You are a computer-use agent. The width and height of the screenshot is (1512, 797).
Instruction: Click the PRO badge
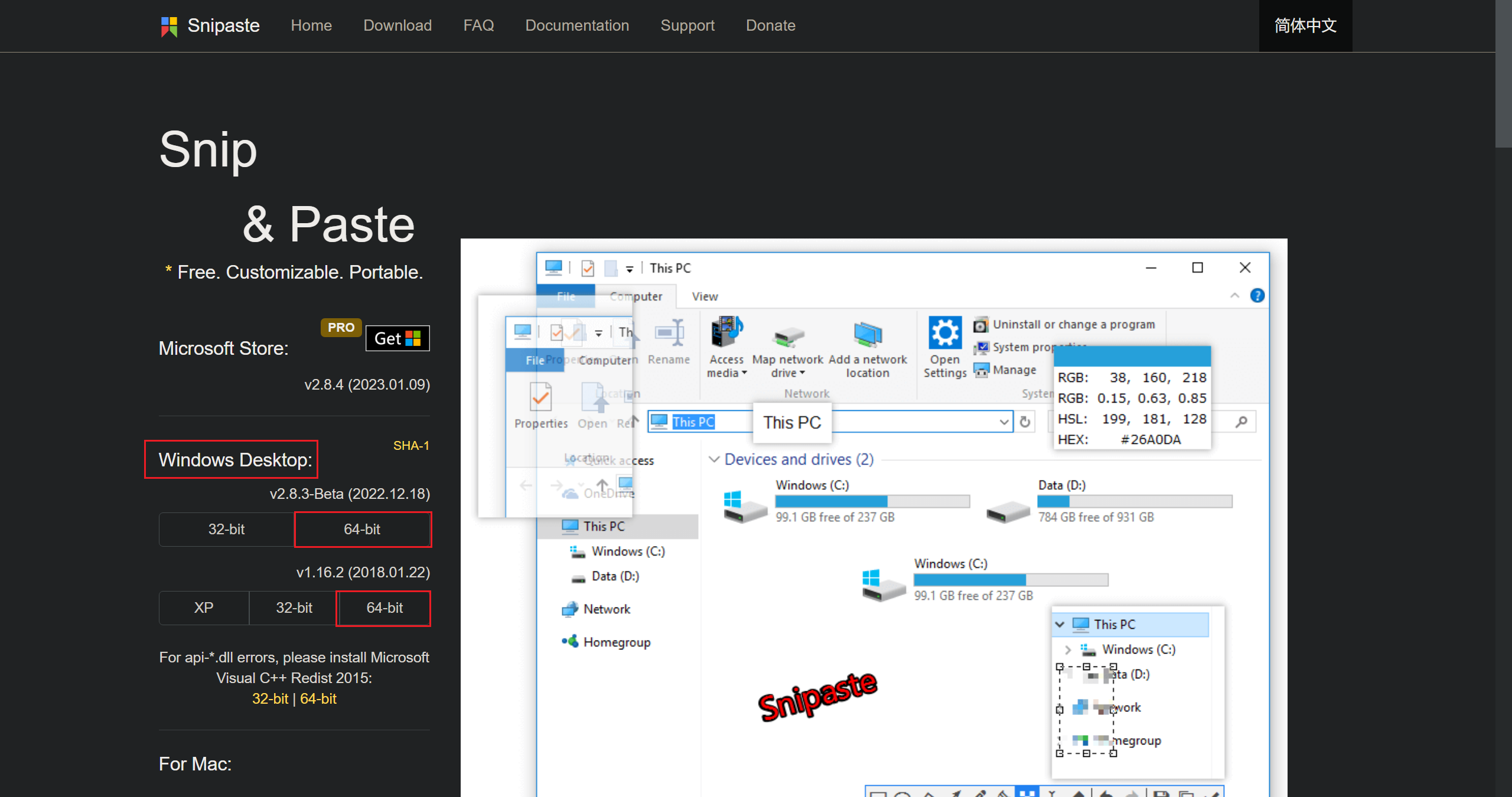coord(341,327)
